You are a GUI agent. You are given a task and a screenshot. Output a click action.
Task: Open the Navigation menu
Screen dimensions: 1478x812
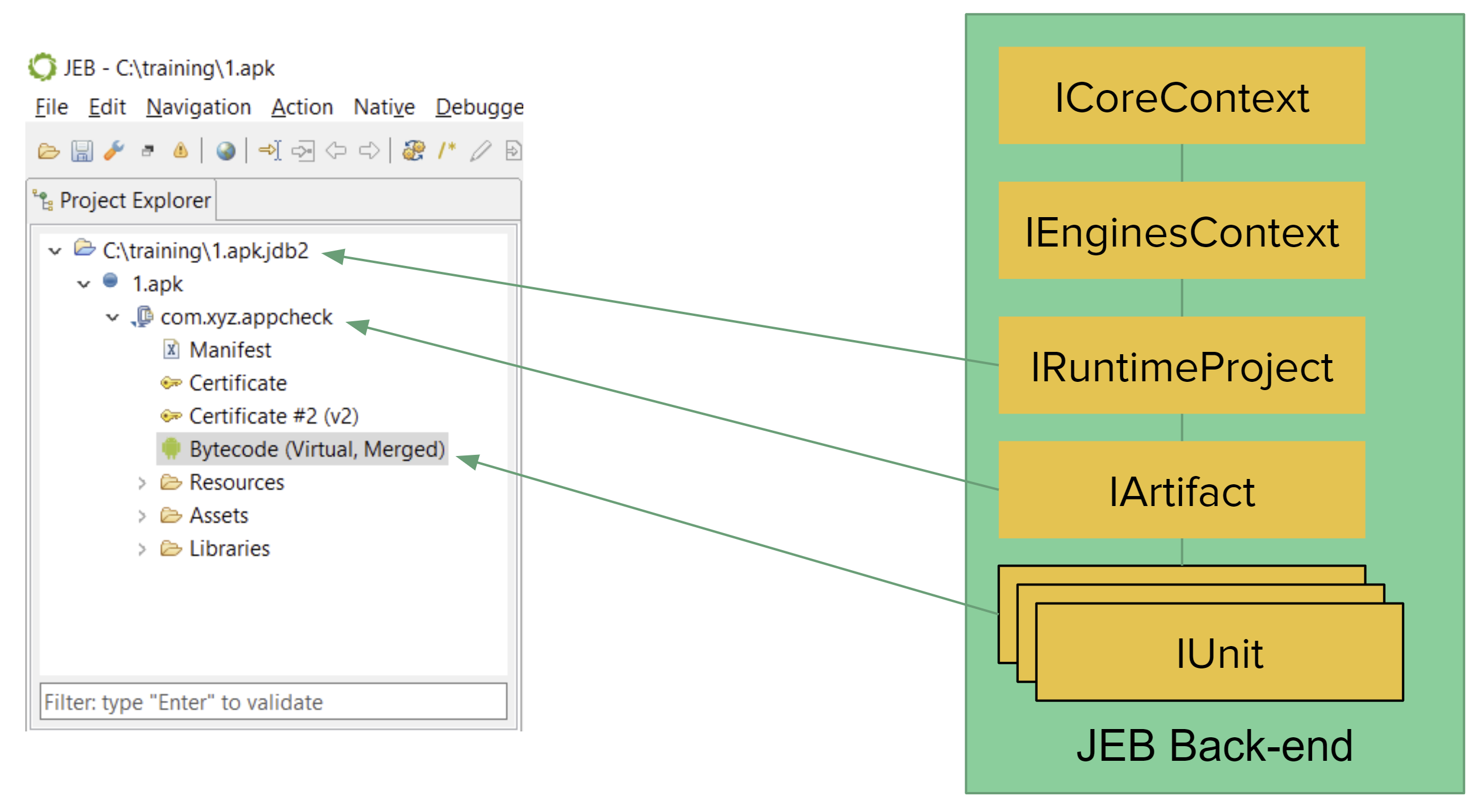[x=199, y=107]
